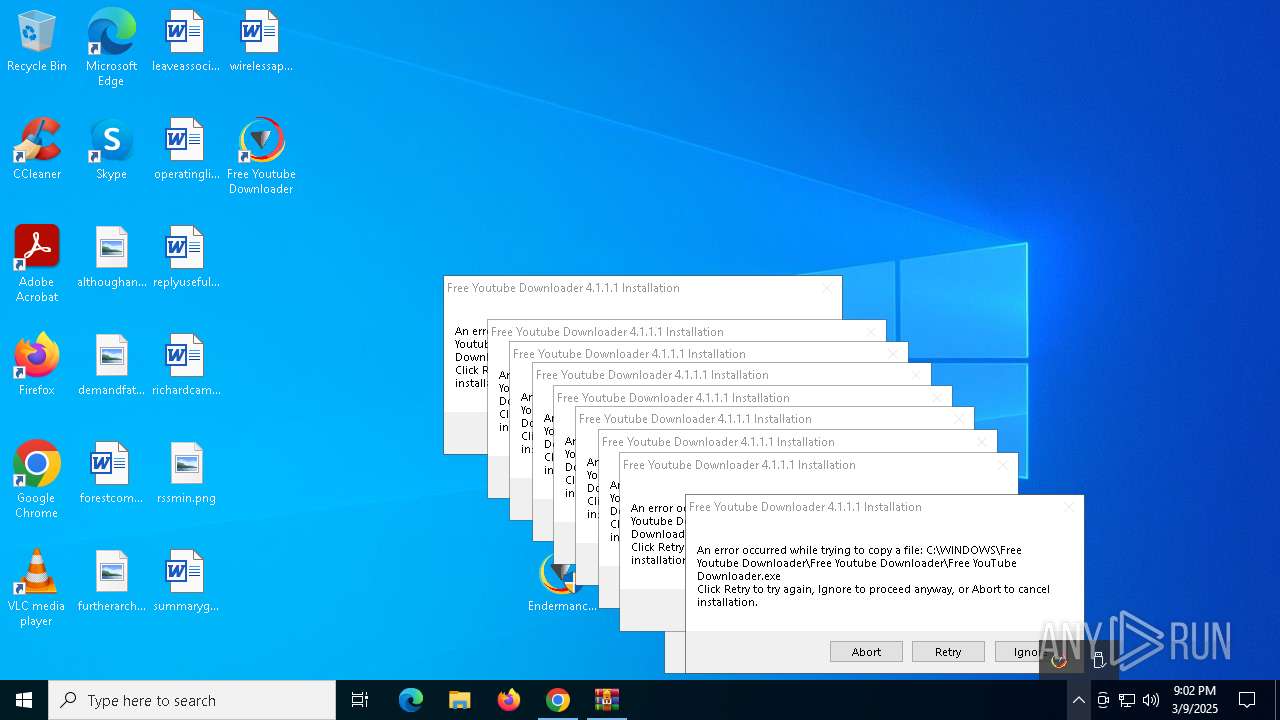
Task: Open Google Chrome from the taskbar
Action: click(x=558, y=700)
